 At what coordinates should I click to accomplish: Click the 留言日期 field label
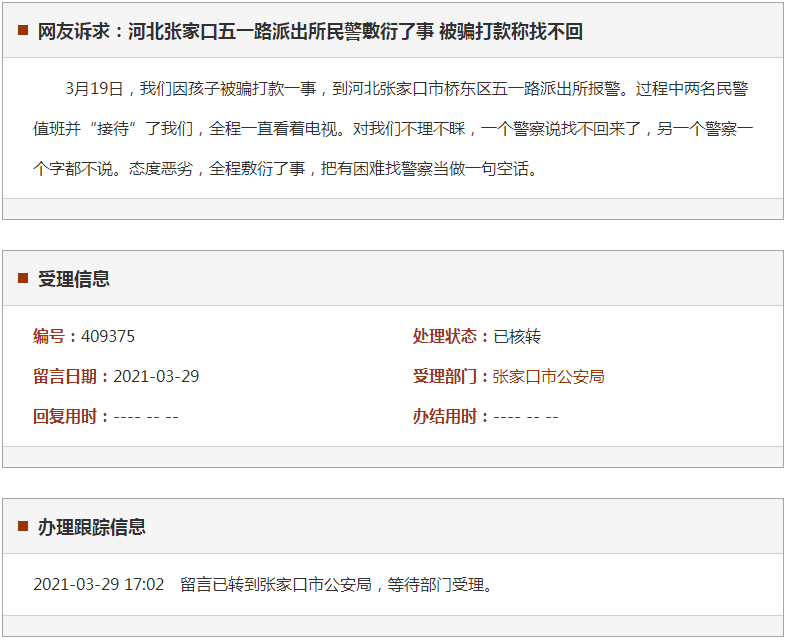tap(71, 377)
